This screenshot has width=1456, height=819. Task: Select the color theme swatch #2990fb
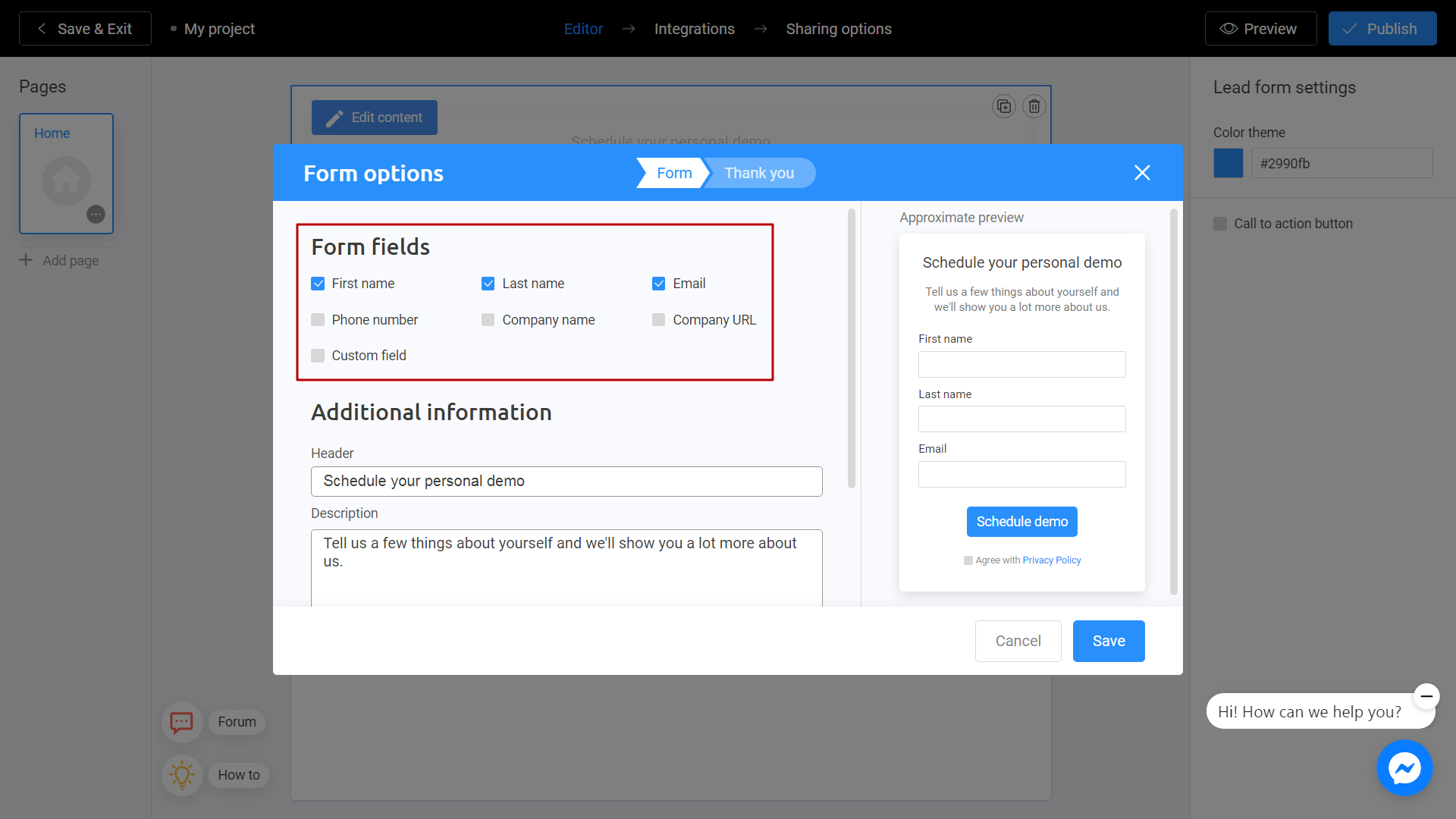point(1228,163)
